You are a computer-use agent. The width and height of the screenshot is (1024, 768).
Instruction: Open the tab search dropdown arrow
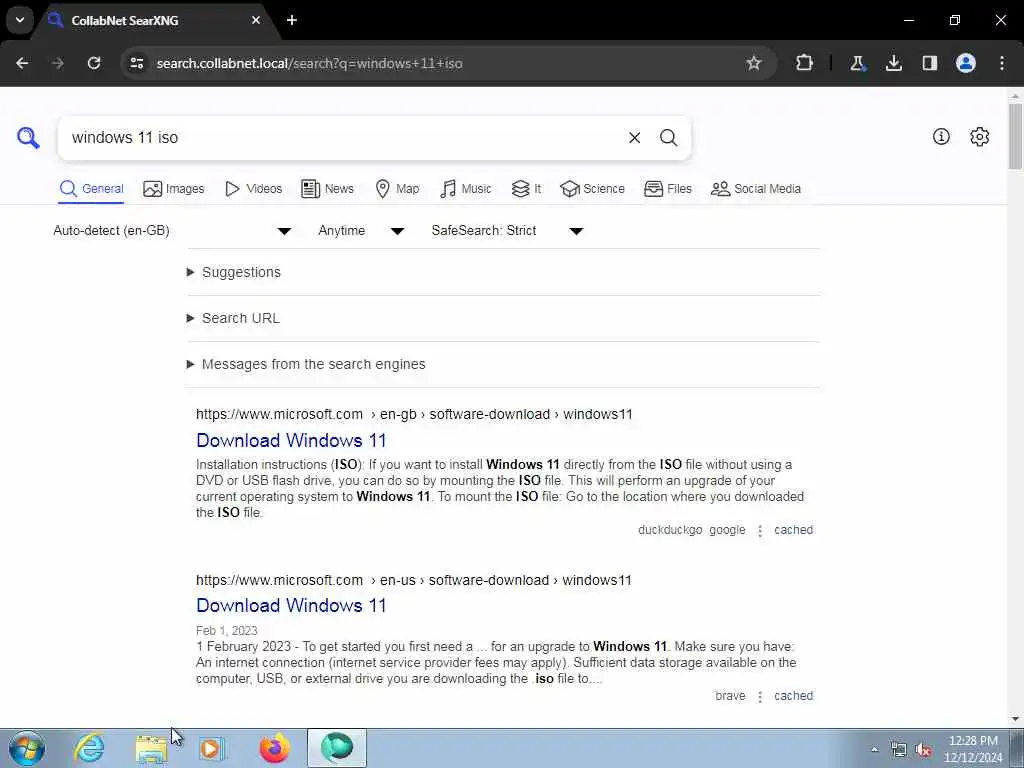[20, 20]
